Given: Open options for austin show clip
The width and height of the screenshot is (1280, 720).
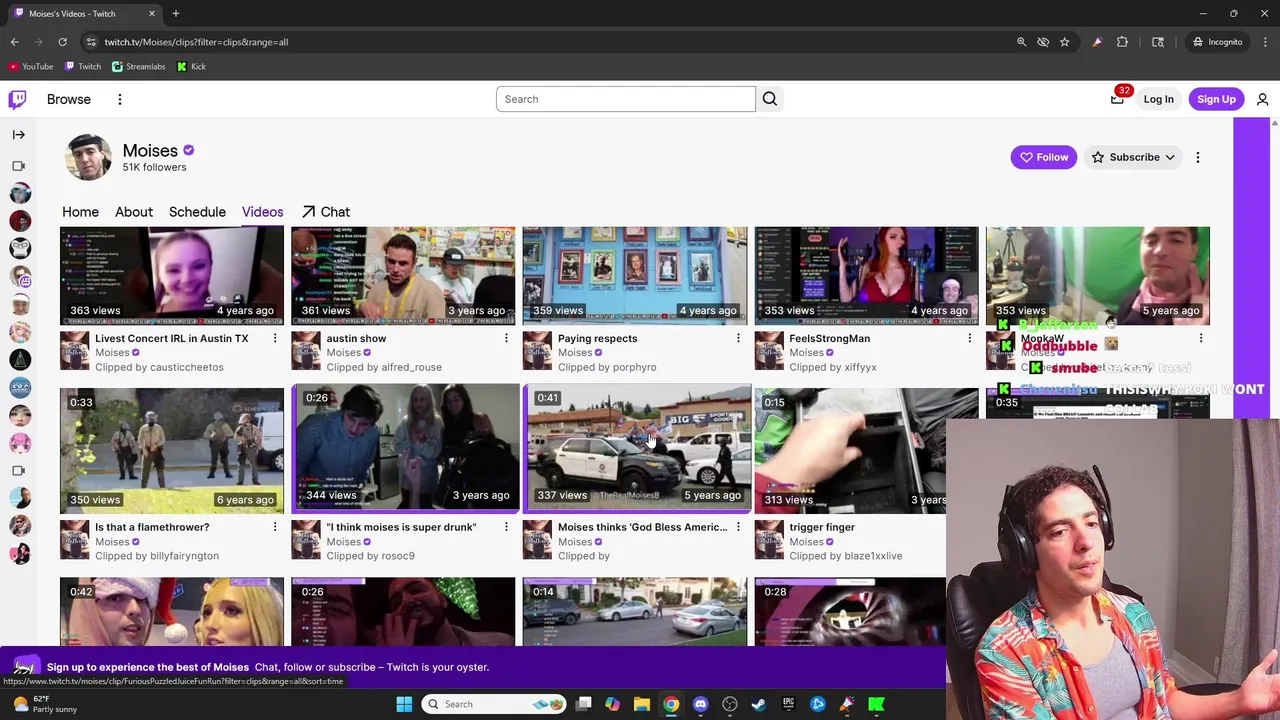Looking at the screenshot, I should point(506,338).
